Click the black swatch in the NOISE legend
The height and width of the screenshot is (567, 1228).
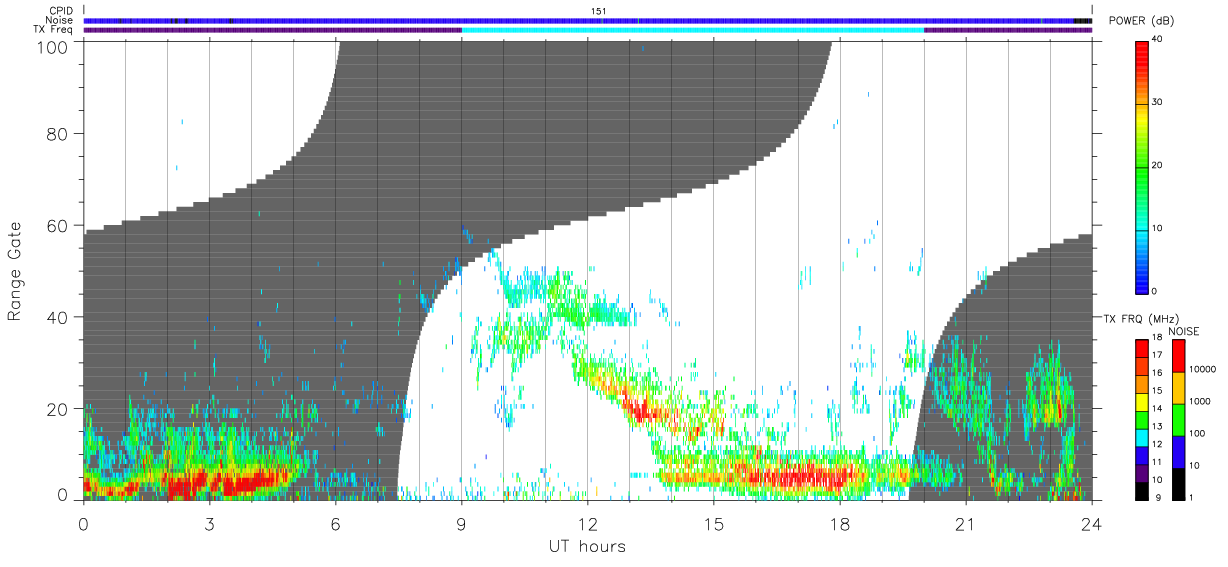point(1180,484)
